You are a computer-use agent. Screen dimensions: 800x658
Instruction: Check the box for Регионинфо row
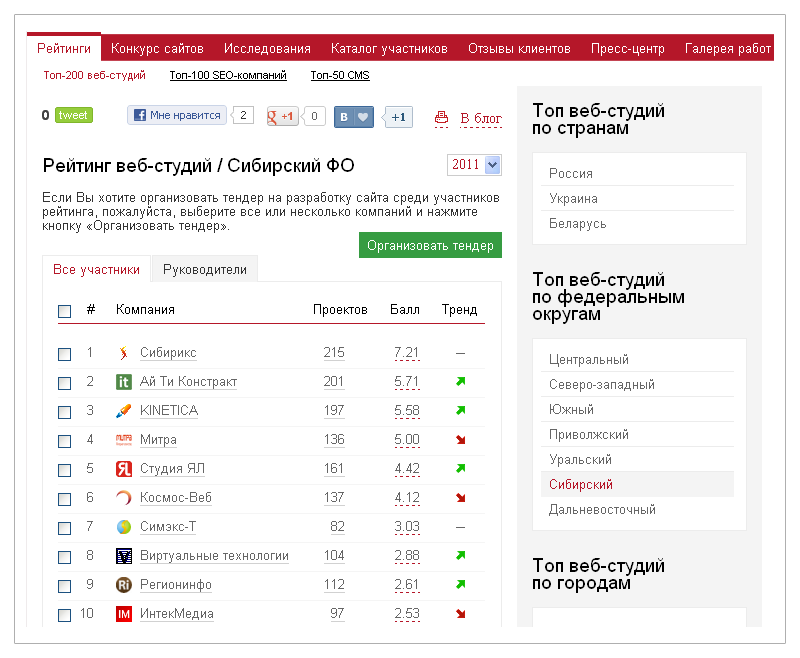coord(64,586)
